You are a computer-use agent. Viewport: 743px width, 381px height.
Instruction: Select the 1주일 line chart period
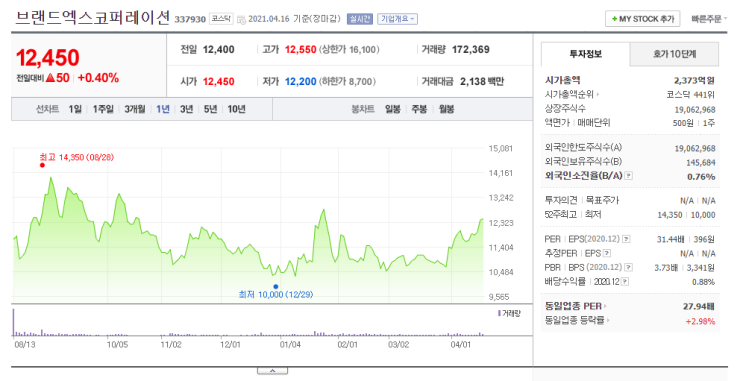point(103,109)
